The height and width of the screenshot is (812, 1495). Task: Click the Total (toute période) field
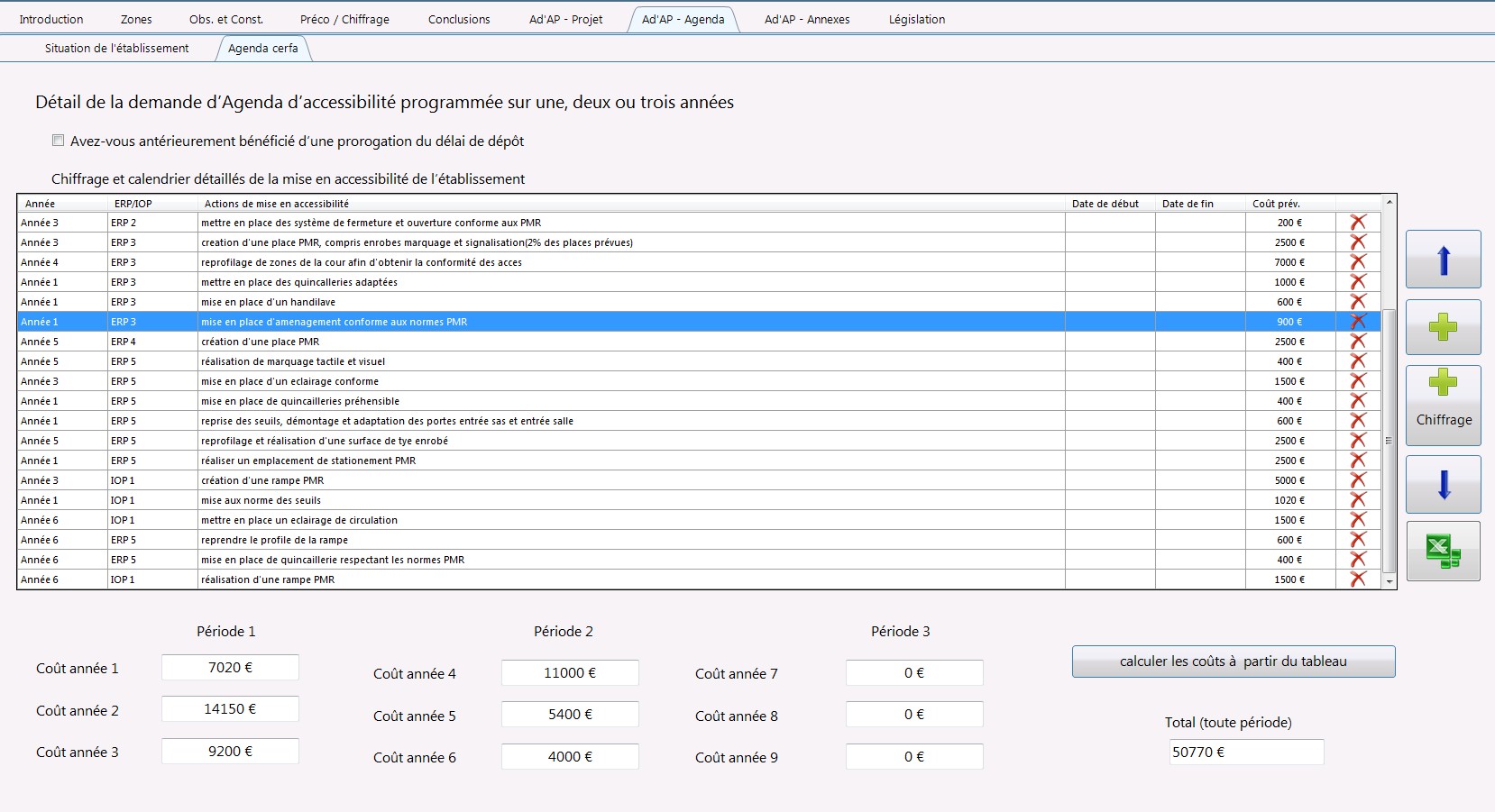(x=1246, y=752)
